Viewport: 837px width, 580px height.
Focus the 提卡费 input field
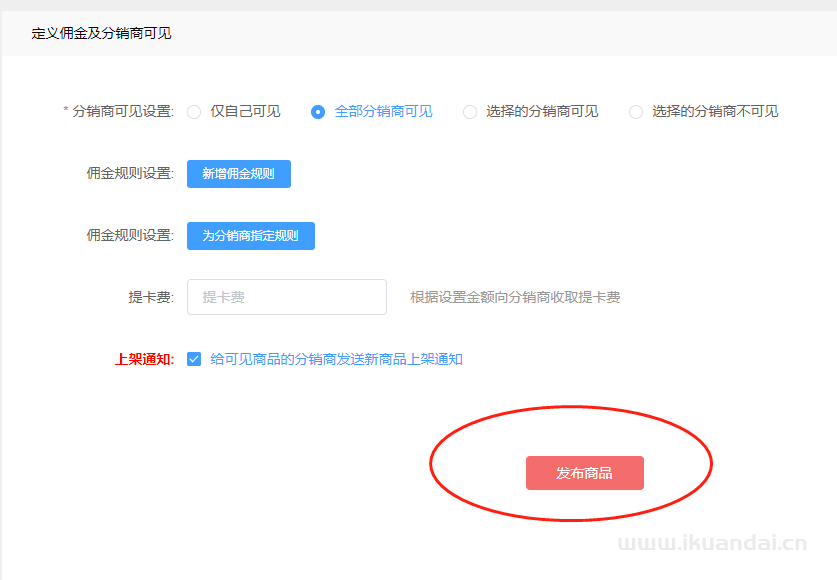pyautogui.click(x=287, y=297)
